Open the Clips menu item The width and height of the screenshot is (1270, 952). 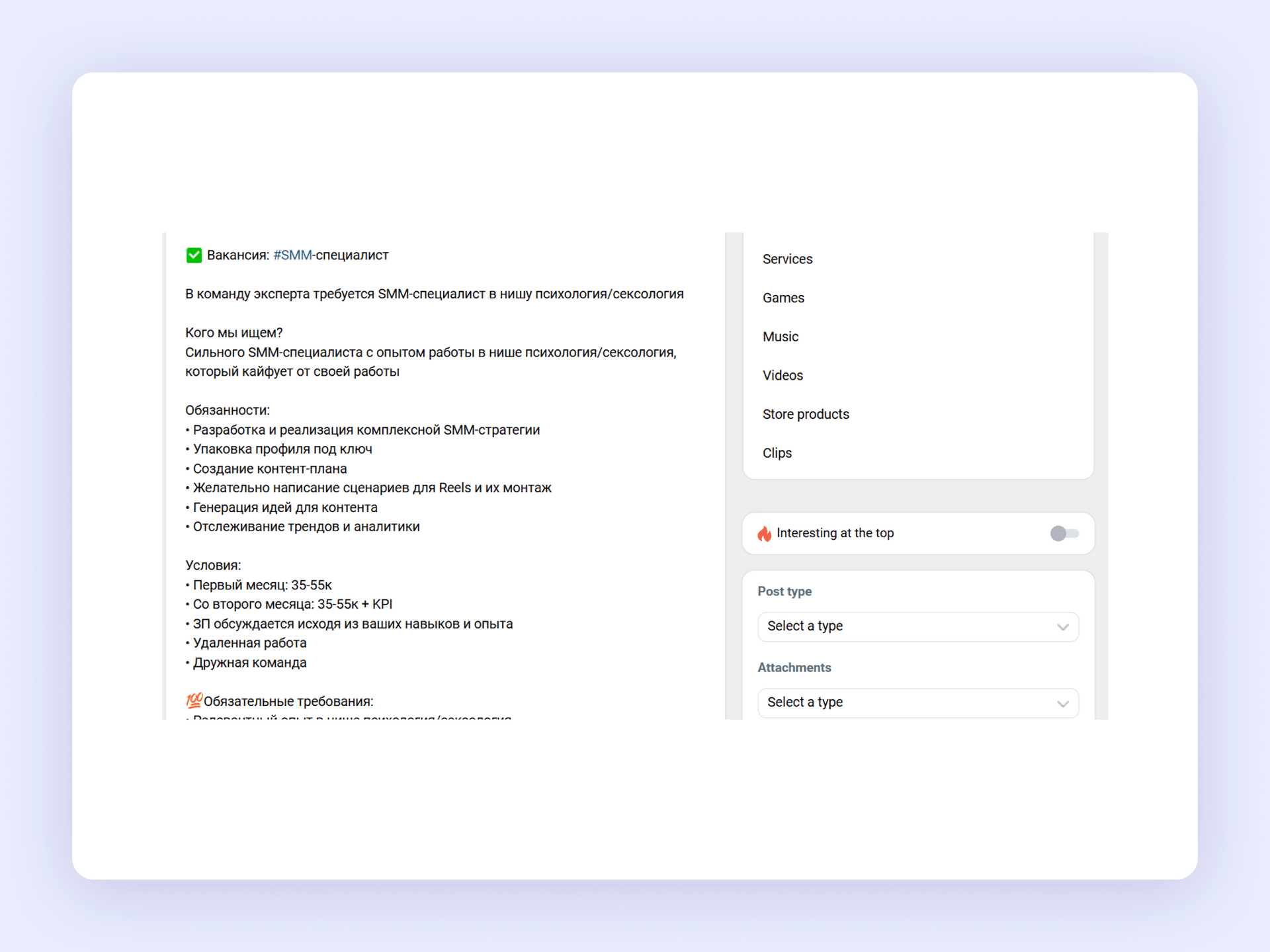[x=777, y=453]
